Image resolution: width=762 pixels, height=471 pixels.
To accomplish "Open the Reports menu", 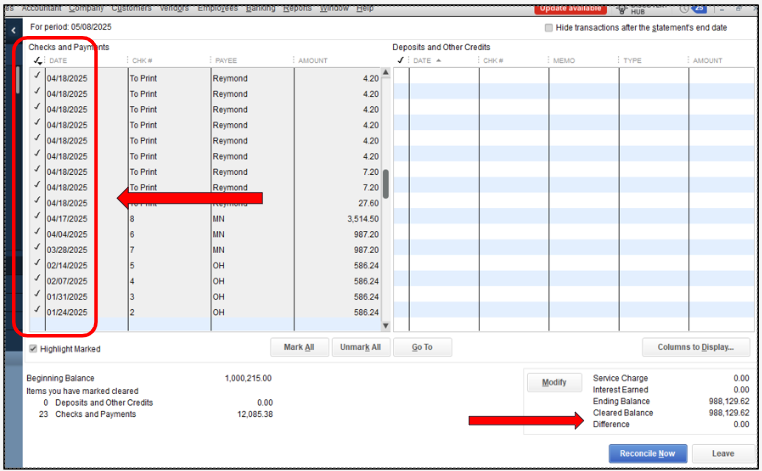I will tap(297, 8).
